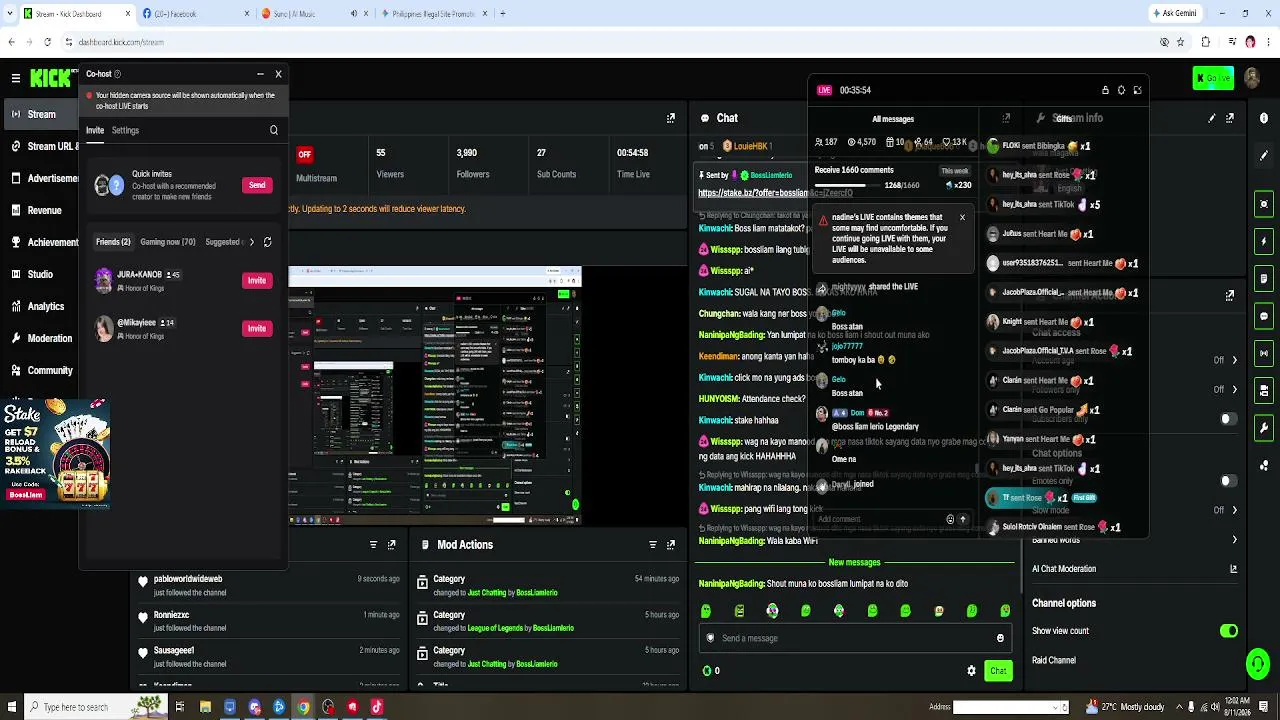Click the Co-host help question icon
This screenshot has height=720, width=1280.
pyautogui.click(x=117, y=74)
